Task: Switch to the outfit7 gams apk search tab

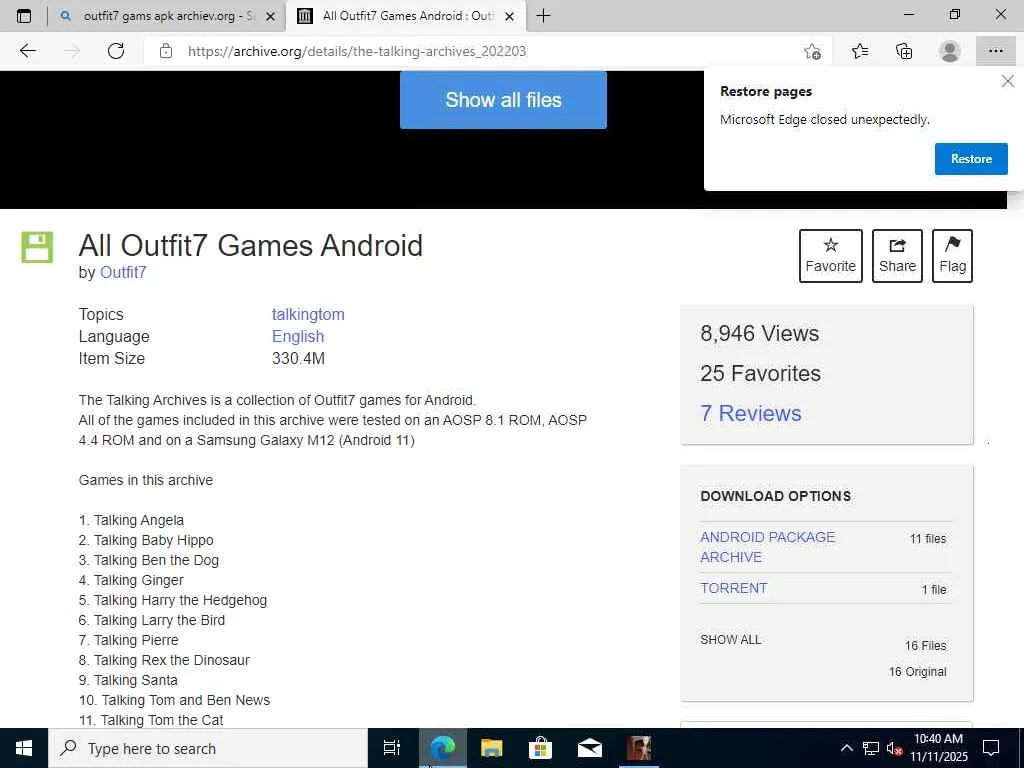Action: (x=168, y=16)
